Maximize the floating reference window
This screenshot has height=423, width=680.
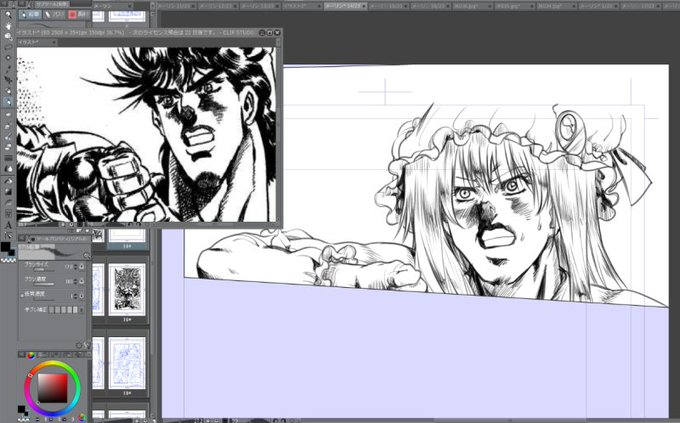point(269,33)
